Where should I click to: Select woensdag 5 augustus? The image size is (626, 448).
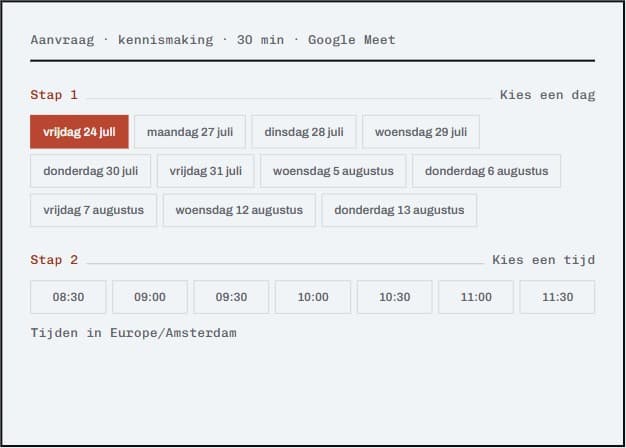333,171
